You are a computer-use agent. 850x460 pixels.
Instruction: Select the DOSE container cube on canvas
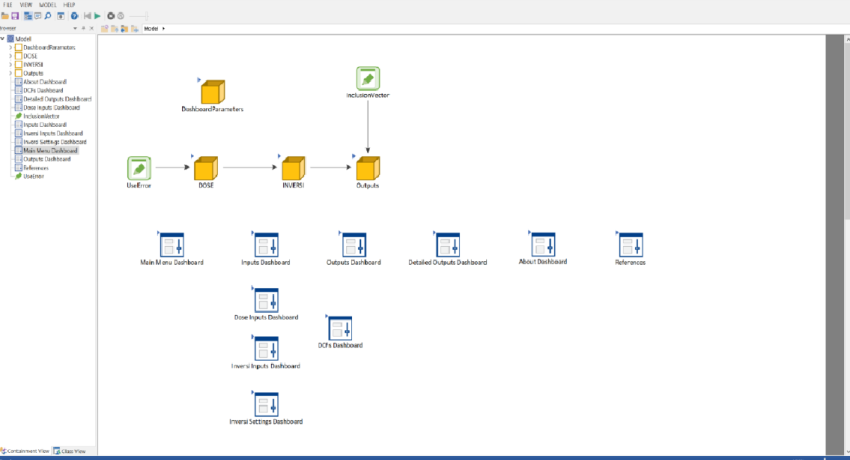206,168
